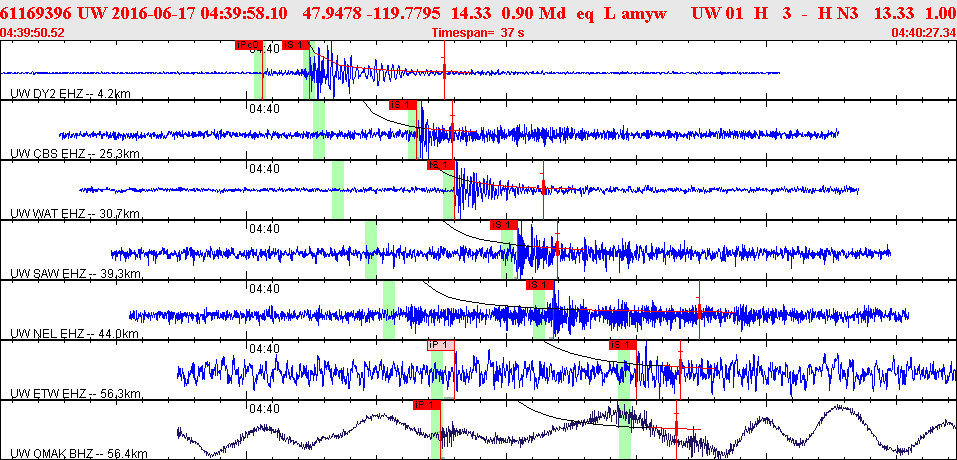
Task: Click the iP 0 pick flag on DY2 trace
Action: [x=247, y=45]
